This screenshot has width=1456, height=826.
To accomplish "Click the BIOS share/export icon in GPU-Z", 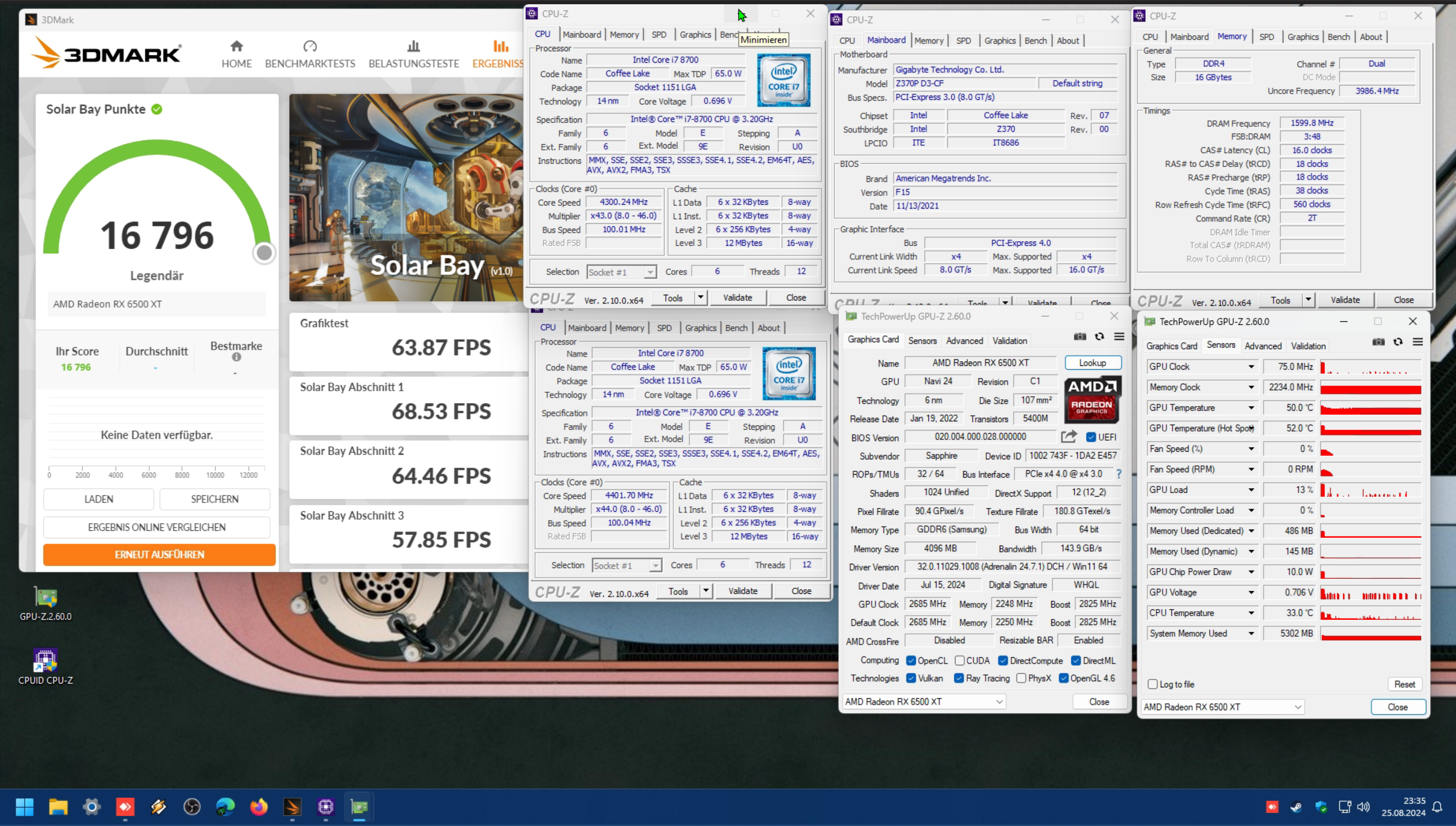I will point(1069,437).
